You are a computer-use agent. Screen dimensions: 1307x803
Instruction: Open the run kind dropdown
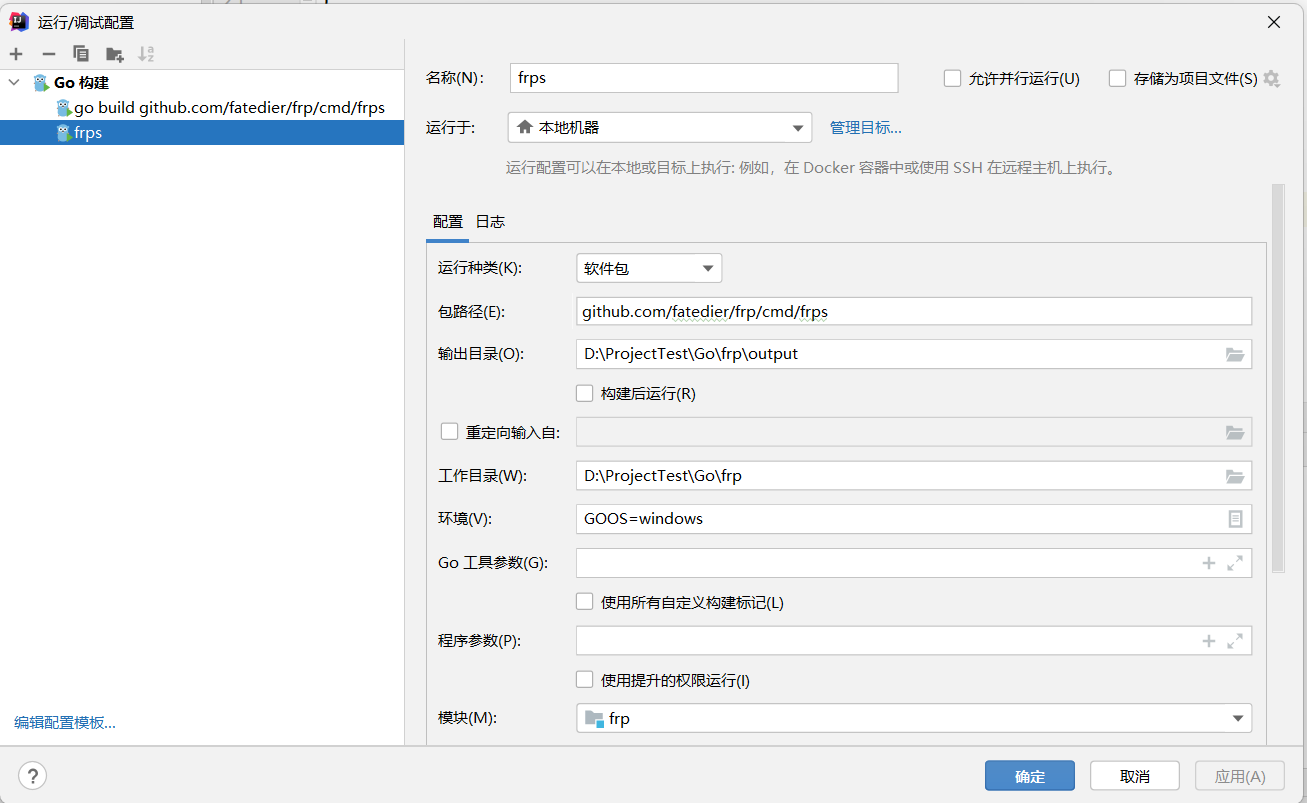(x=649, y=268)
